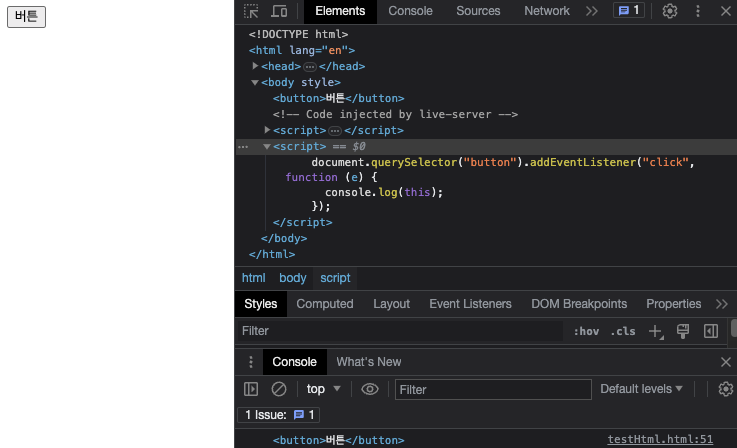Click the ellipsis inside the head element
Screen dimensions: 737x448
[x=310, y=67]
